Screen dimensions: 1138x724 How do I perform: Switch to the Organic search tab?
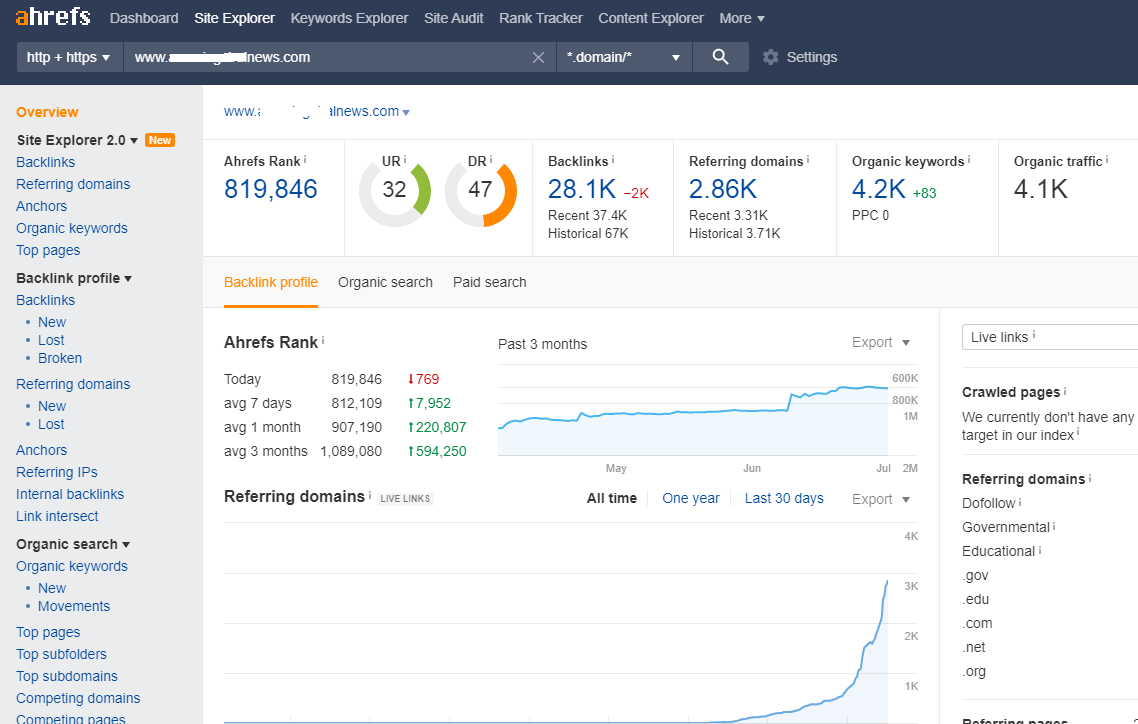coord(385,282)
